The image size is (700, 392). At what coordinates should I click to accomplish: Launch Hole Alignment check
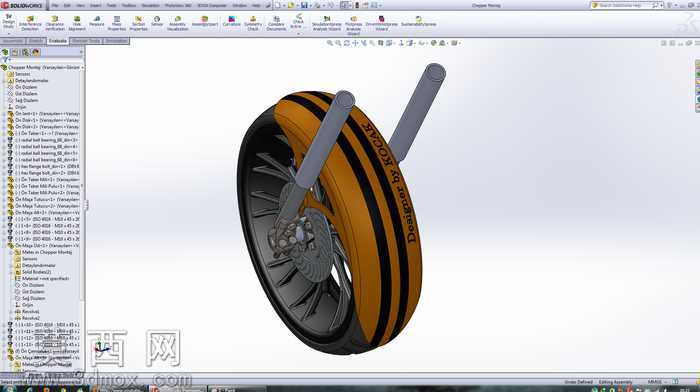pyautogui.click(x=77, y=23)
